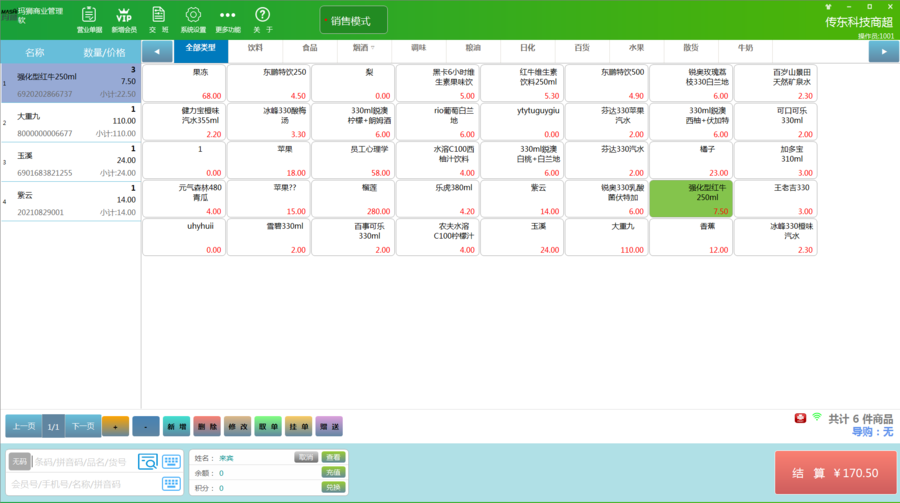The image size is (900, 503).
Task: Click the 新增 button
Action: click(x=176, y=426)
